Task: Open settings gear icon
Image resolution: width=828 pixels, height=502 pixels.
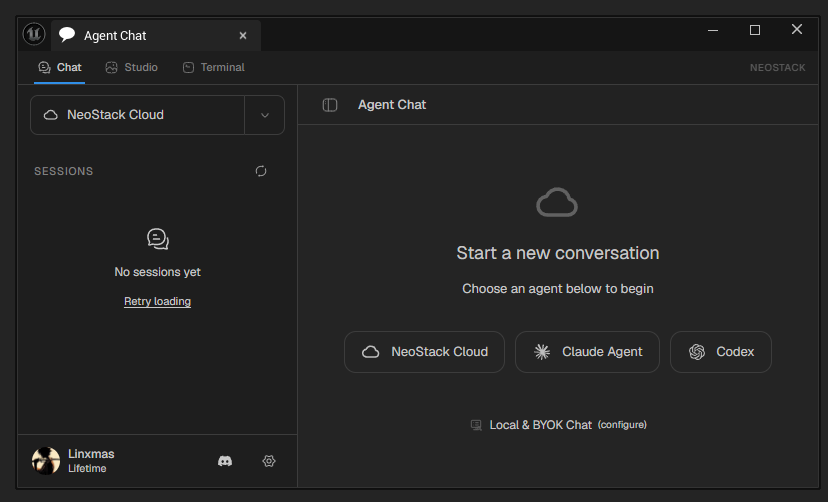Action: 269,461
